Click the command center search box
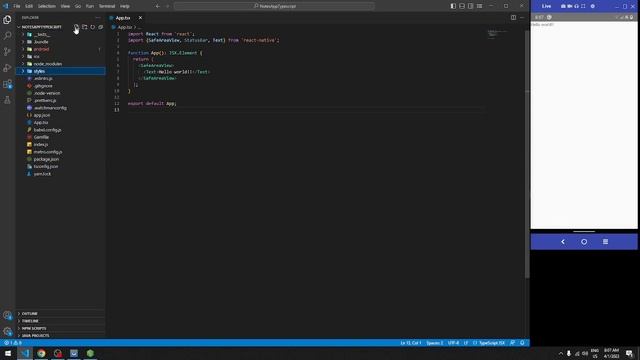 [x=274, y=6]
